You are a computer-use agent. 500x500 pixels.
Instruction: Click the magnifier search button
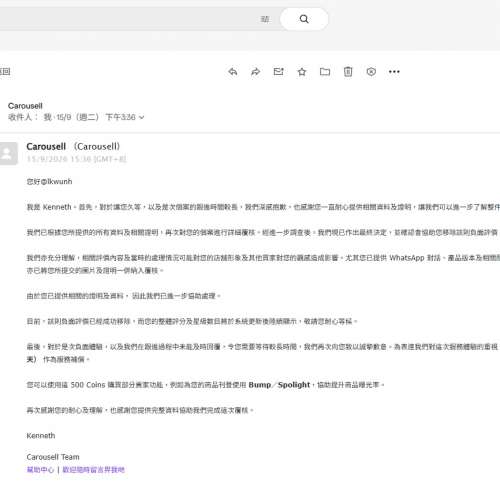[x=304, y=19]
